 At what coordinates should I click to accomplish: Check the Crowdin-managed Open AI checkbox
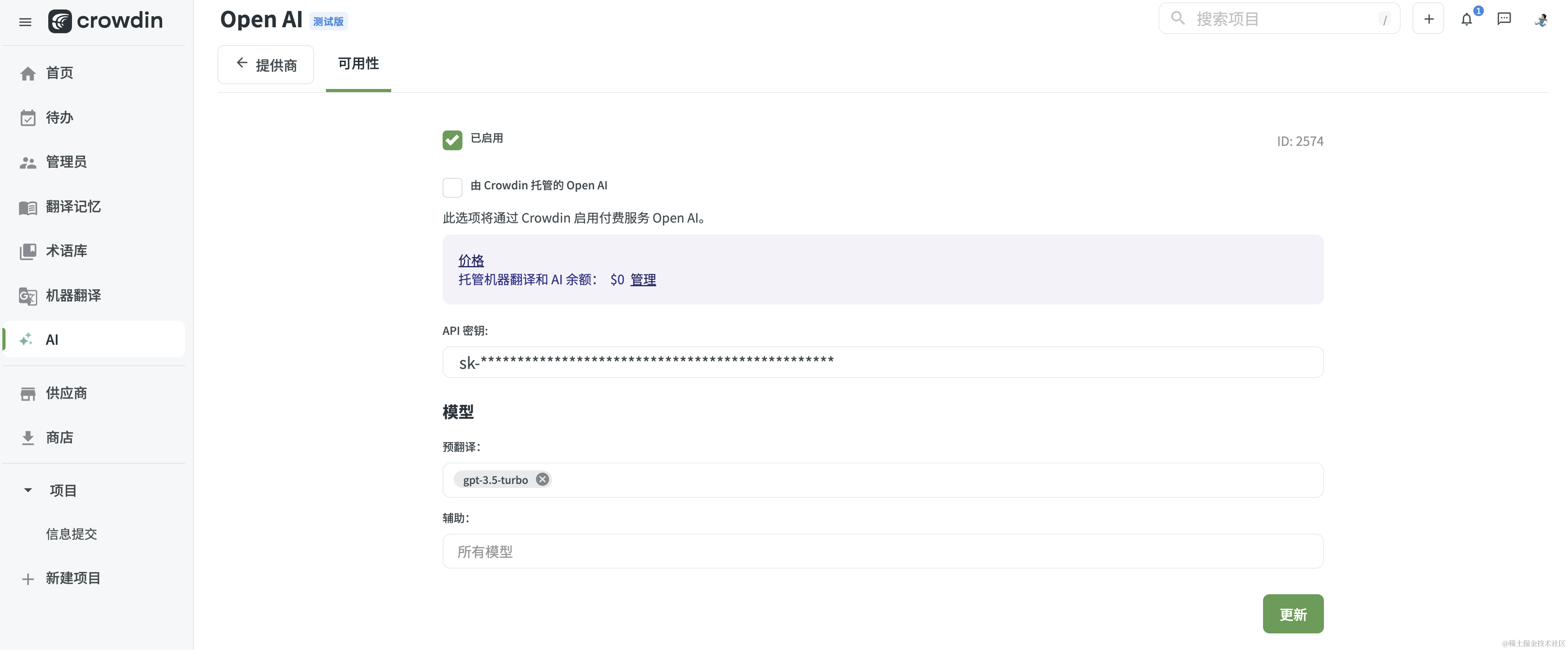452,187
